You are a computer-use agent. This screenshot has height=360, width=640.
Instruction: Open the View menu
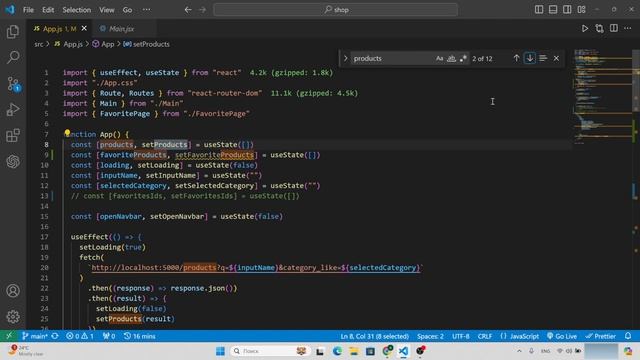(107, 9)
